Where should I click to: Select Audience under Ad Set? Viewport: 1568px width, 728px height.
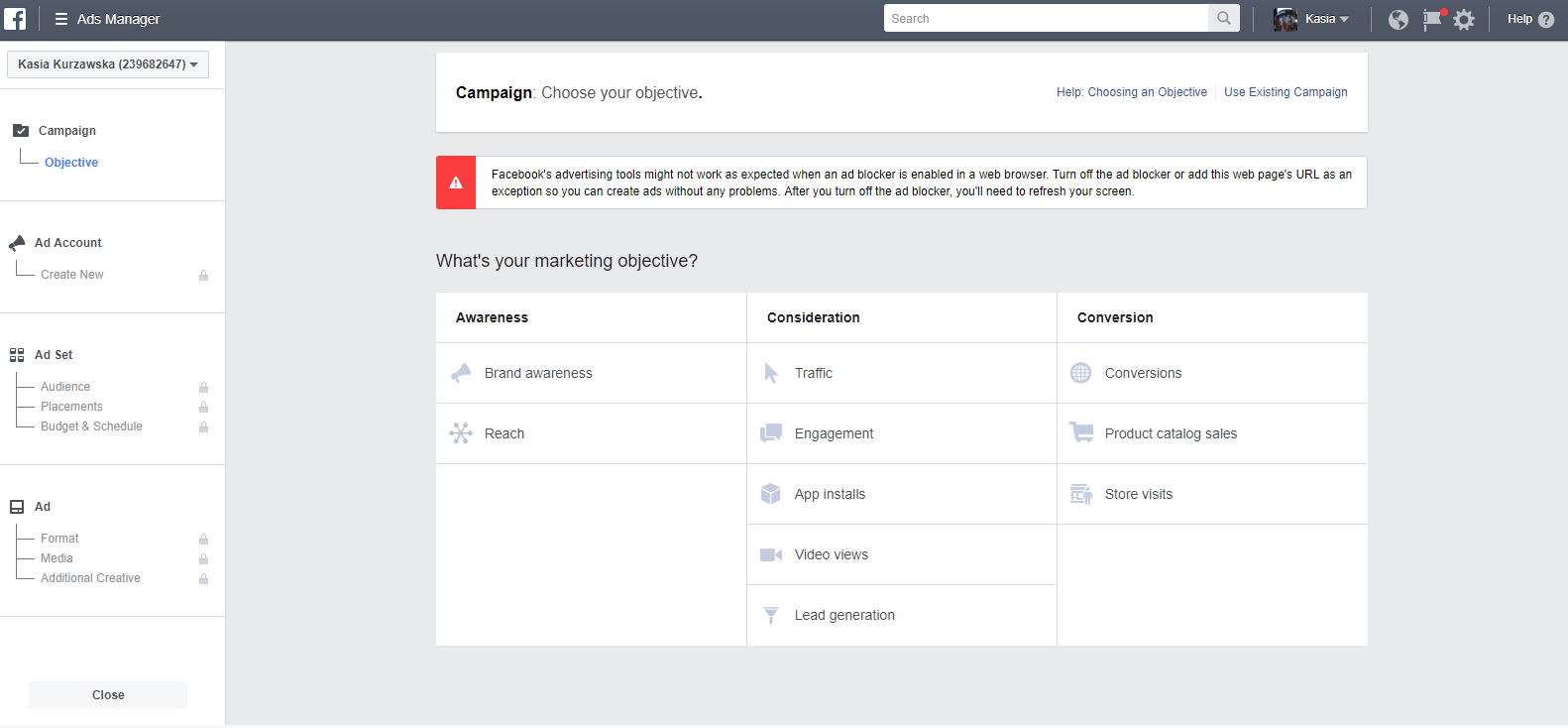[65, 387]
